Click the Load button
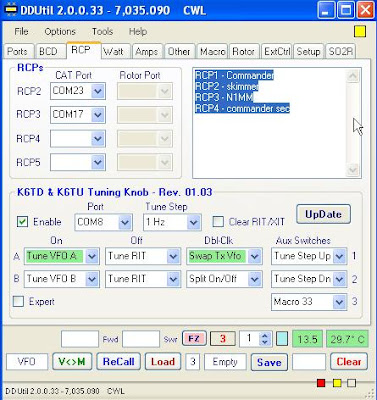 pos(163,362)
